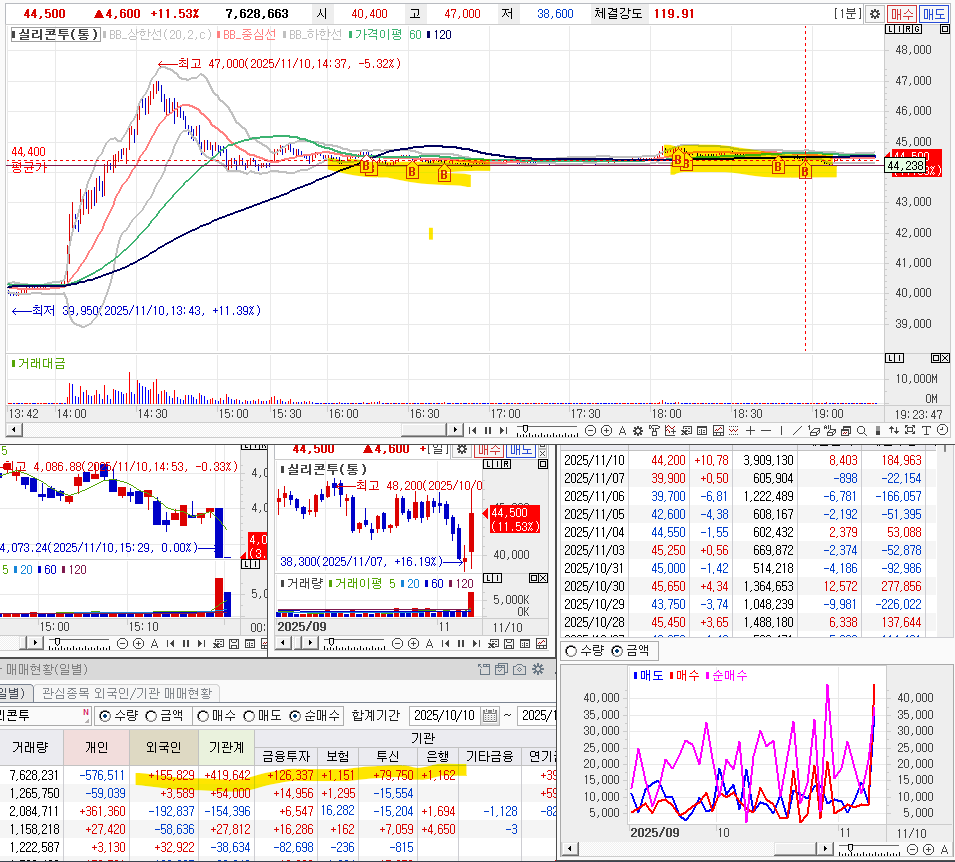Click right scroll arrow of main chart scrollbar
Image resolution: width=955 pixels, height=862 pixels.
click(455, 430)
